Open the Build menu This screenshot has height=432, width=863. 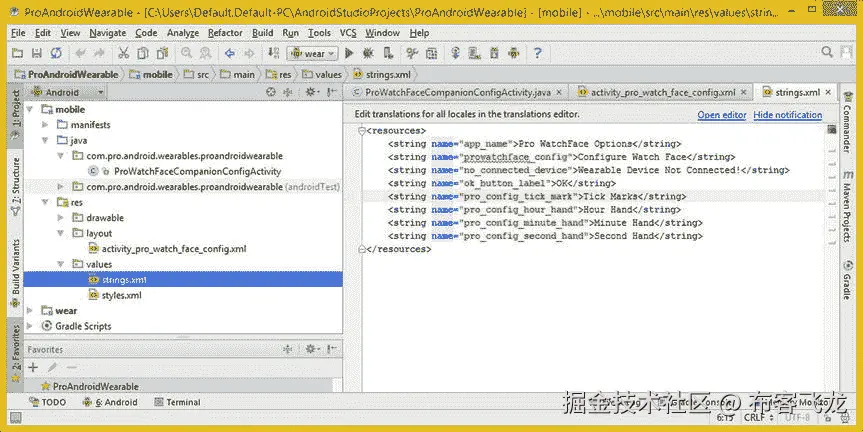263,33
